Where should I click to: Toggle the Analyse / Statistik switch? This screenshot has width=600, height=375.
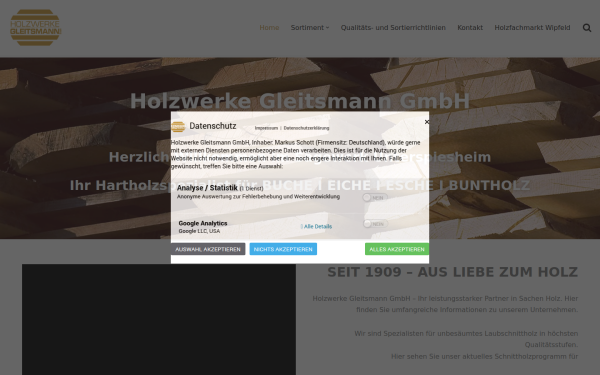(x=375, y=197)
